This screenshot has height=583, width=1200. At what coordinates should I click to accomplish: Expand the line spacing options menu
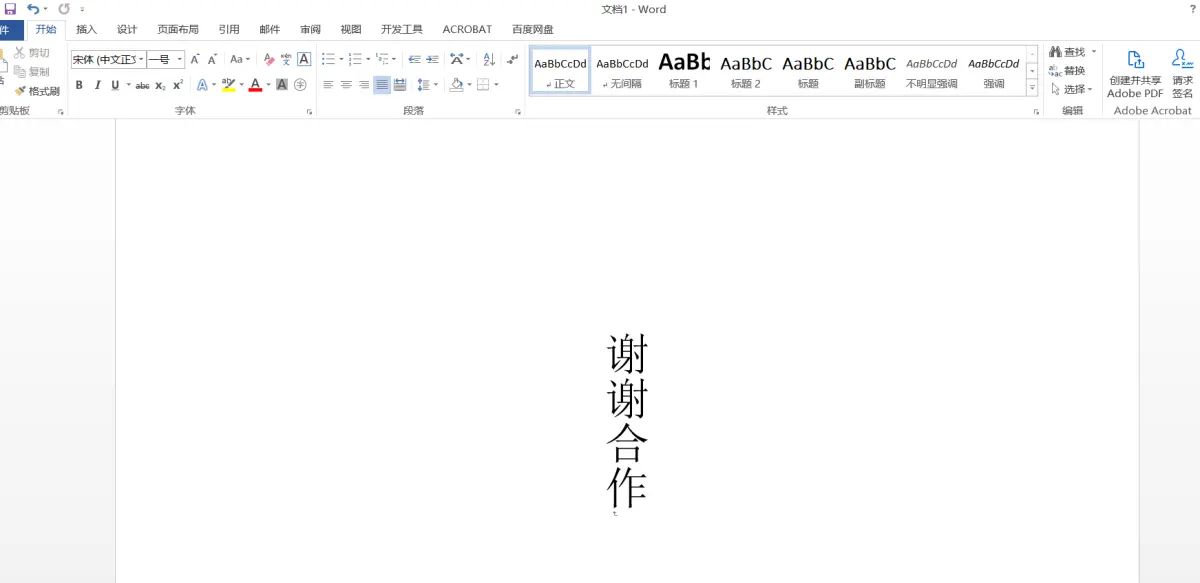(x=436, y=85)
